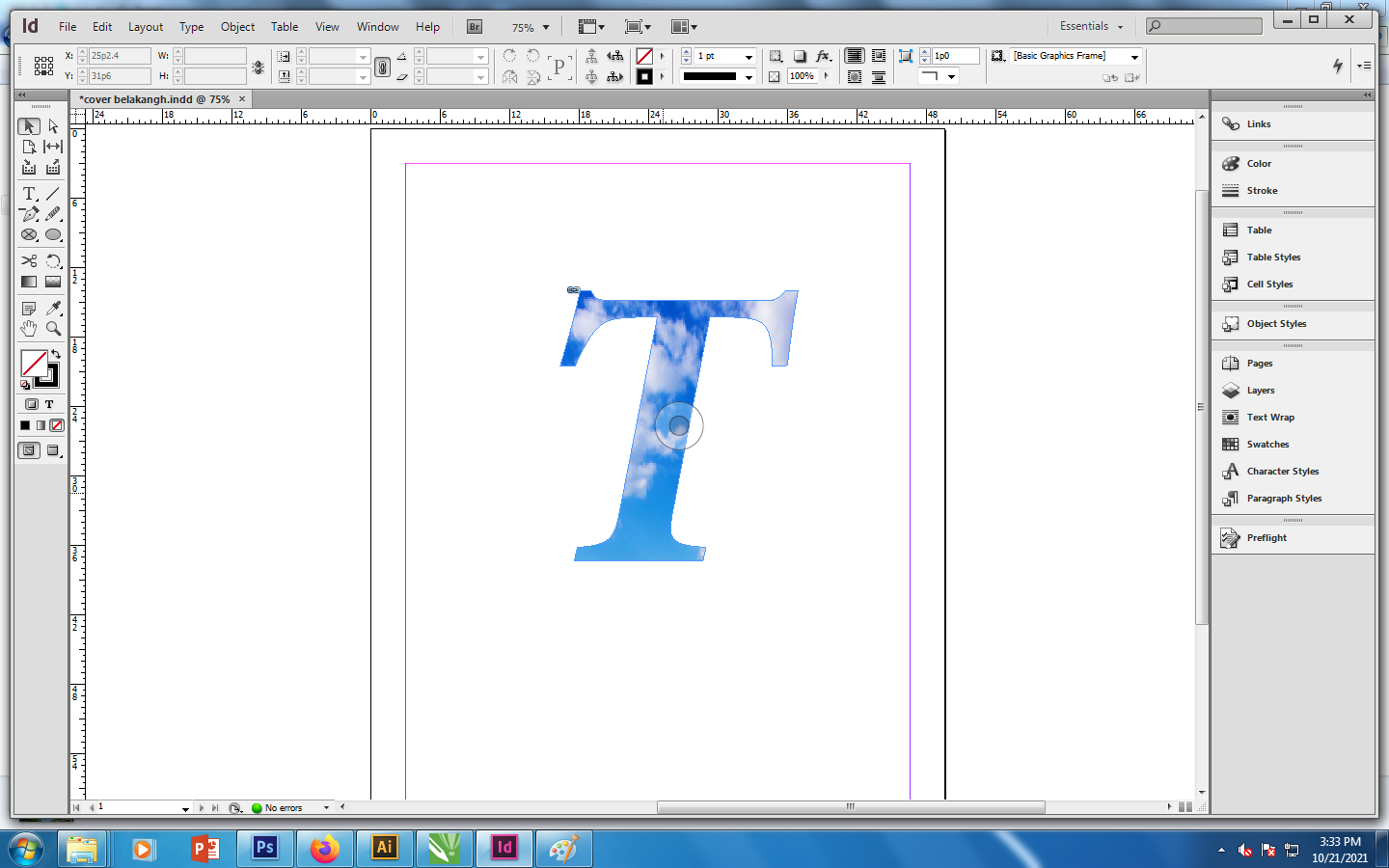Select the Pen tool
The image size is (1389, 868).
tap(29, 214)
